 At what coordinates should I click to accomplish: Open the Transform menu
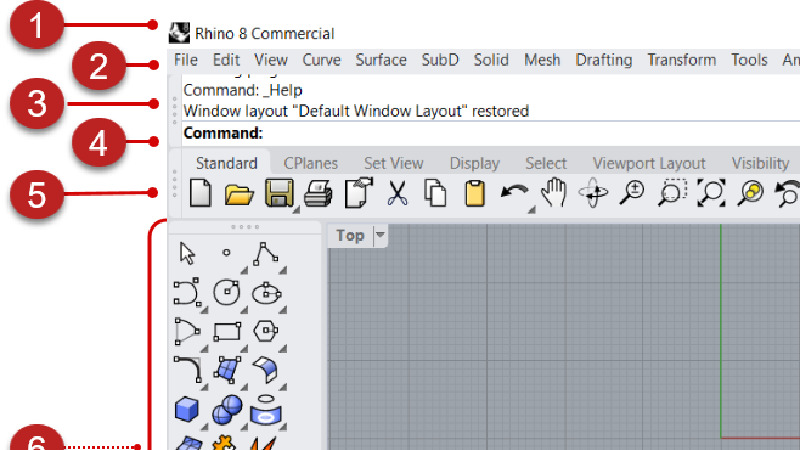tap(682, 60)
